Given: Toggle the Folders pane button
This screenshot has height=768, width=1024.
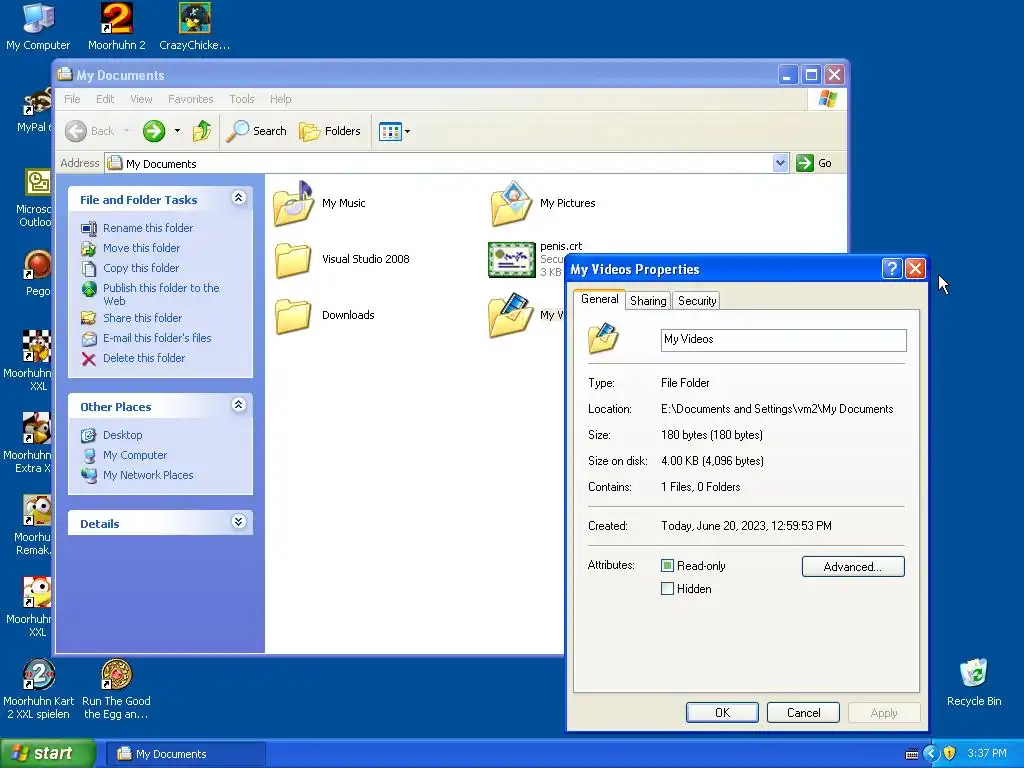Looking at the screenshot, I should point(330,131).
